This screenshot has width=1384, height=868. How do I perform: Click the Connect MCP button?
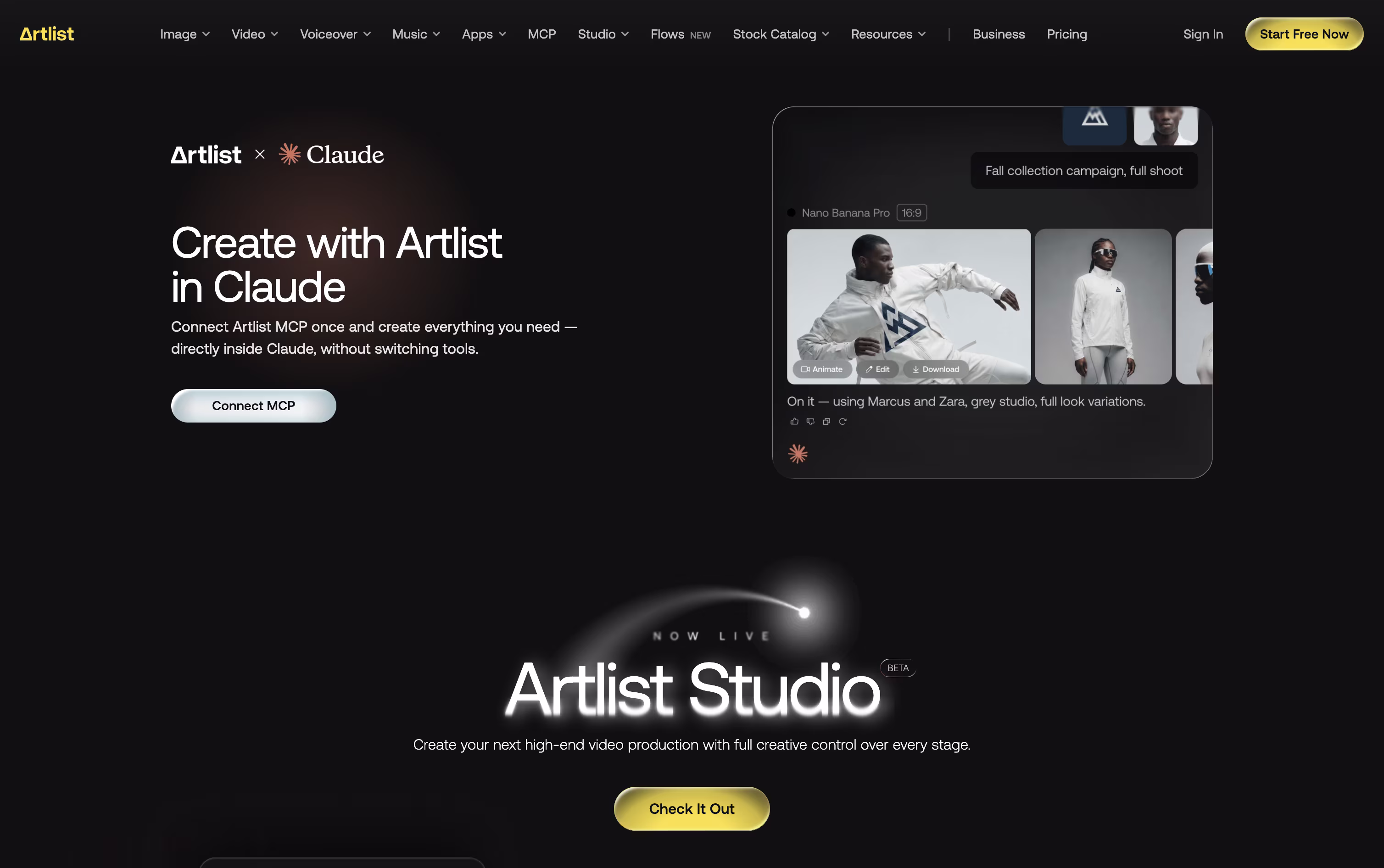click(253, 406)
